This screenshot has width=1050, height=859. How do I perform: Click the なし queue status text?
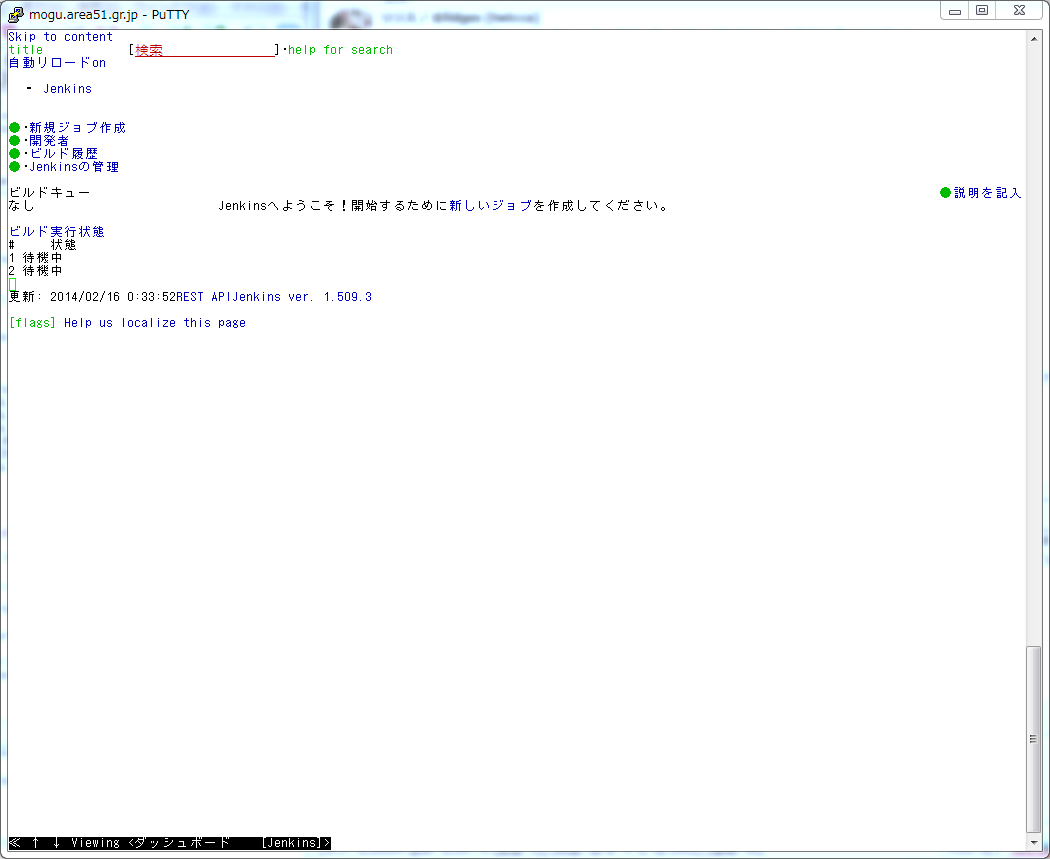[x=21, y=206]
